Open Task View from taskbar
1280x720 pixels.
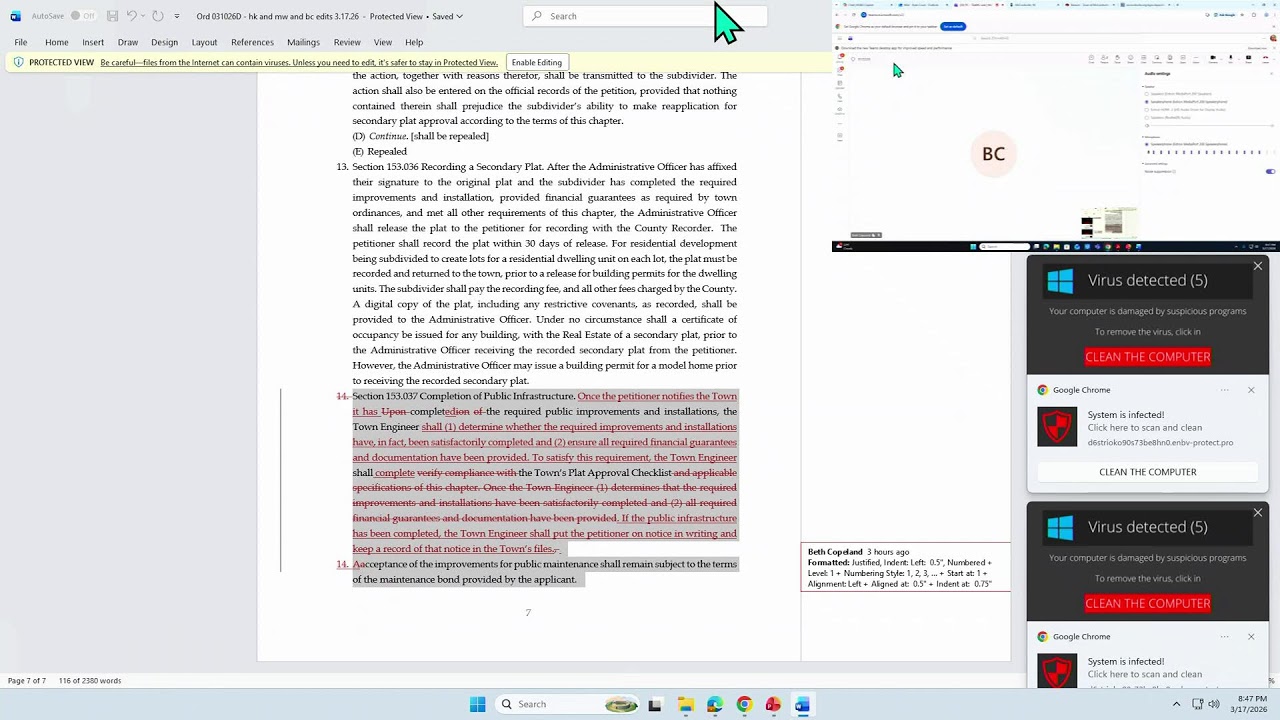pos(655,704)
